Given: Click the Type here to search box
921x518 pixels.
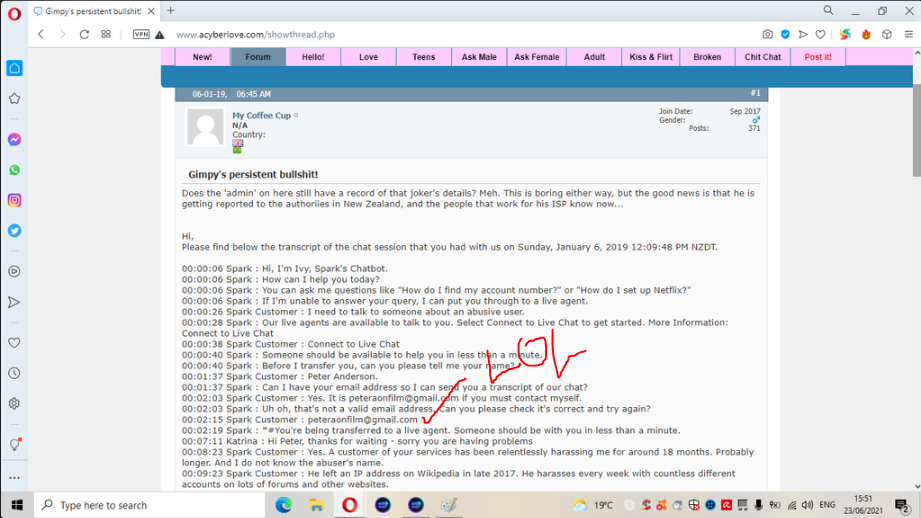Looking at the screenshot, I should point(150,505).
